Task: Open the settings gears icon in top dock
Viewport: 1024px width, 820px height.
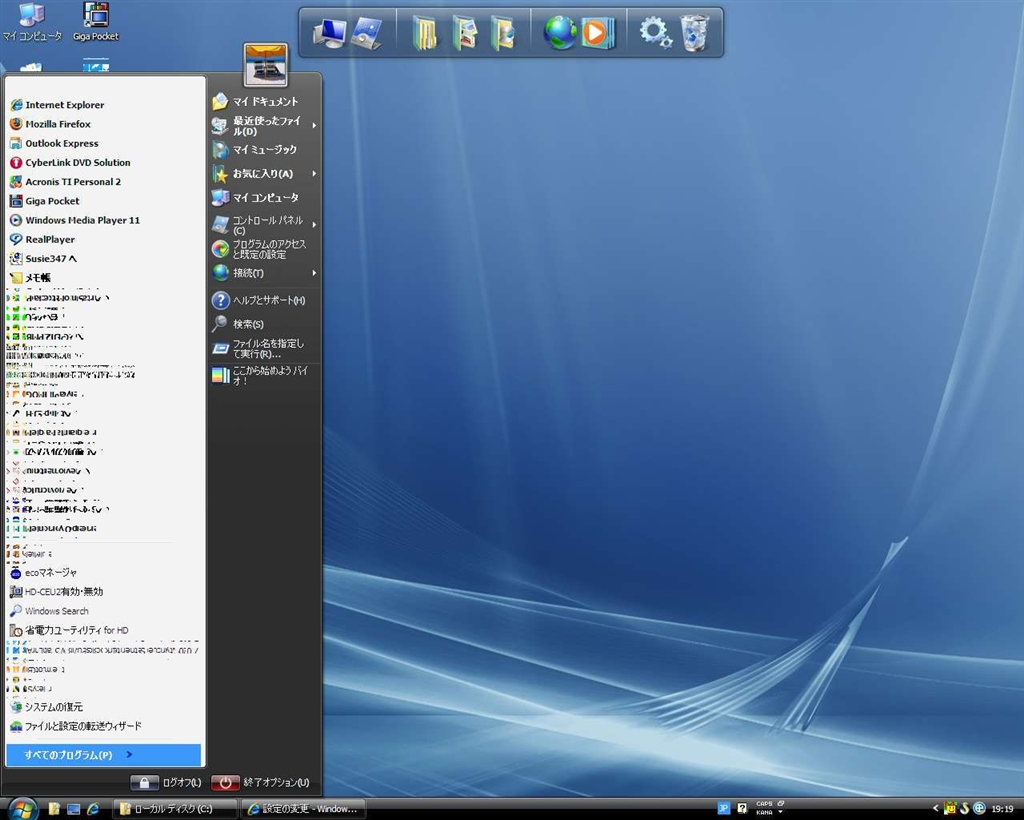Action: point(655,33)
